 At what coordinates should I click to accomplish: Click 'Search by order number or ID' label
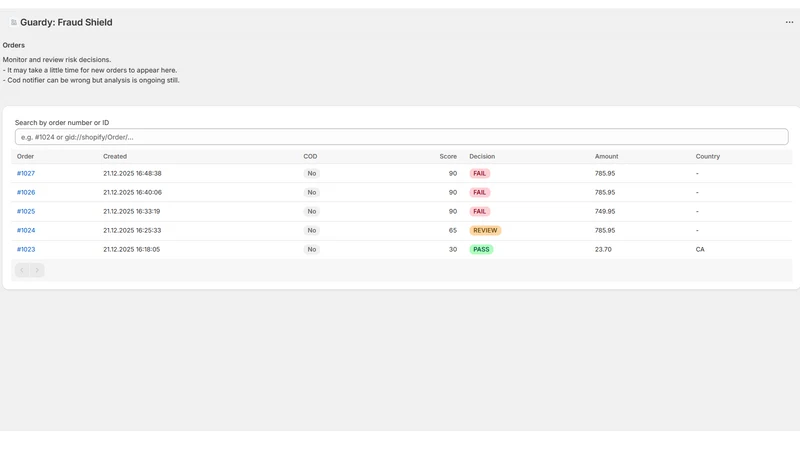(62, 122)
